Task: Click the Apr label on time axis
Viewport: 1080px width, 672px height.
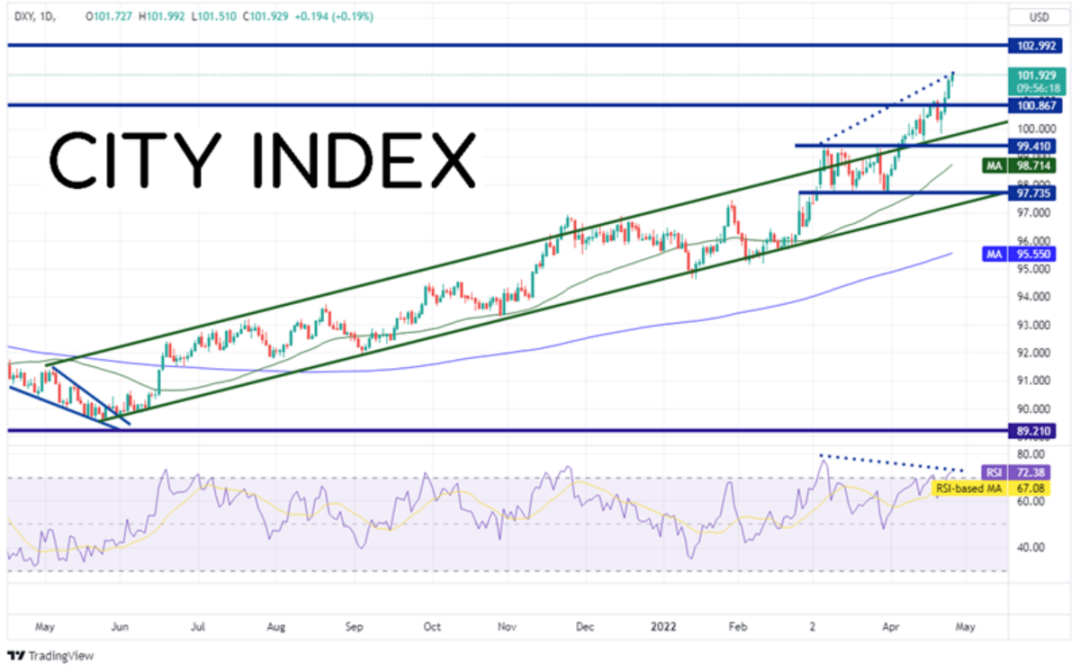Action: (891, 627)
